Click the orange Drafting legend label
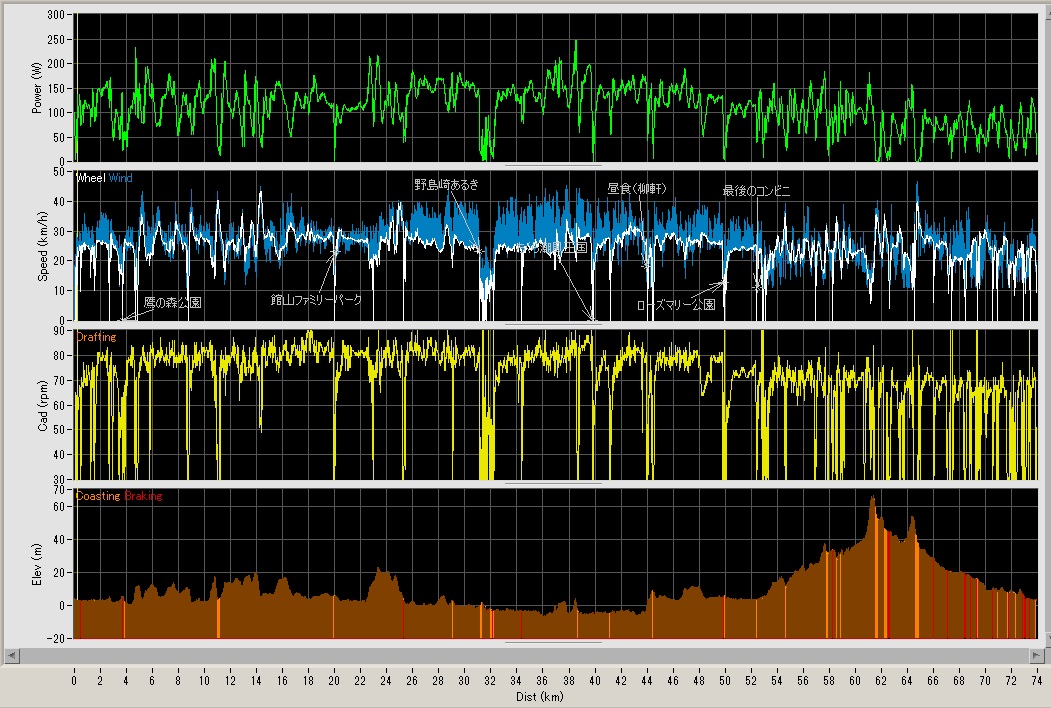 96,338
